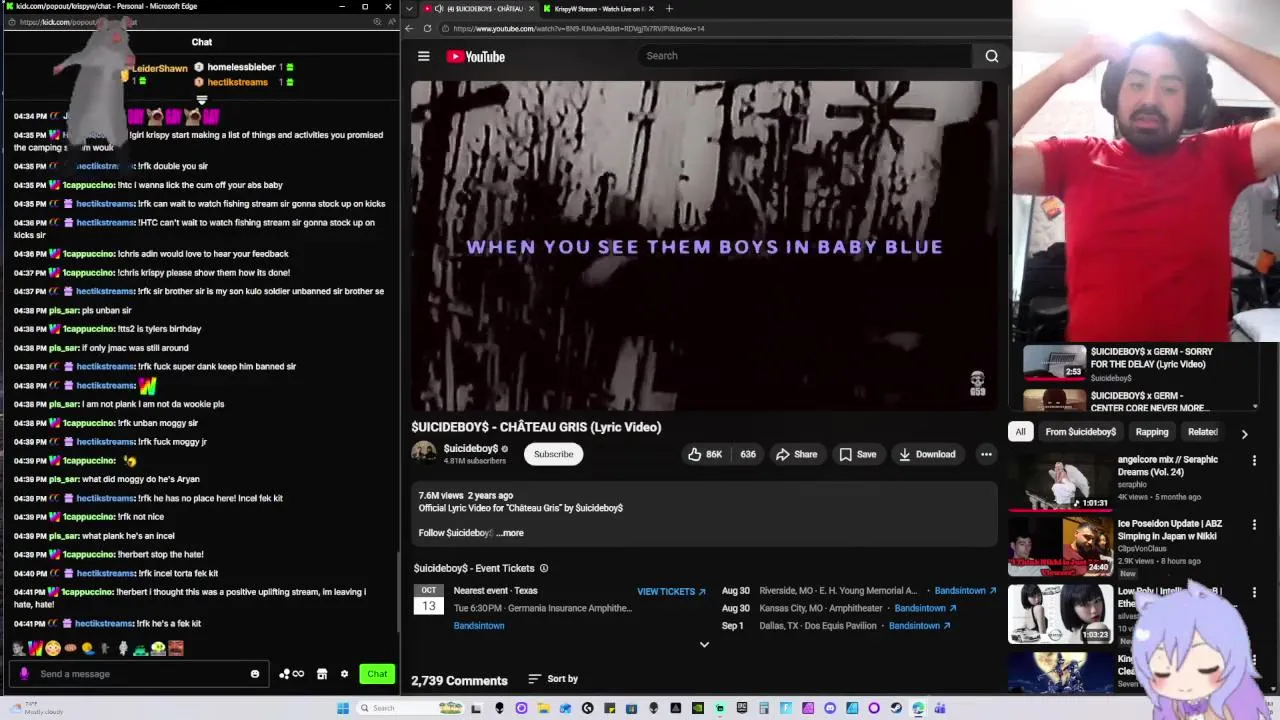Dislike the video, 636 count
This screenshot has width=1280, height=720.
(747, 454)
